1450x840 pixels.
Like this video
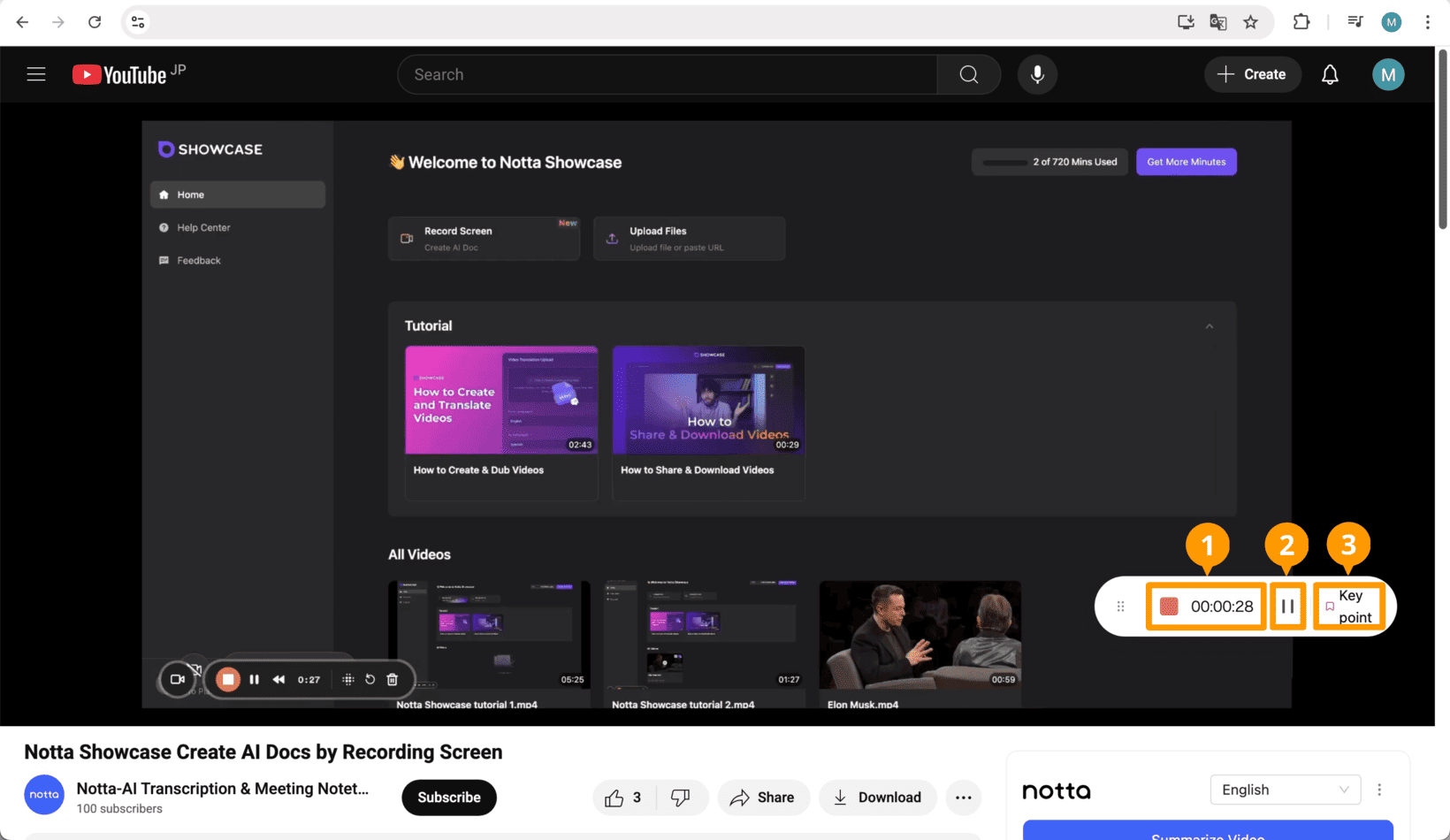tap(624, 798)
